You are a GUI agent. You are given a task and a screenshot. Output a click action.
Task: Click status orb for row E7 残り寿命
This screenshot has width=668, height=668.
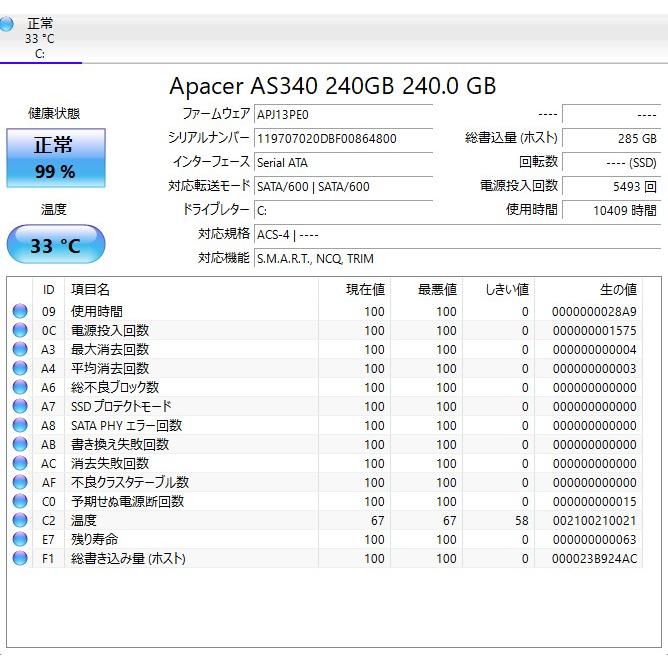20,539
